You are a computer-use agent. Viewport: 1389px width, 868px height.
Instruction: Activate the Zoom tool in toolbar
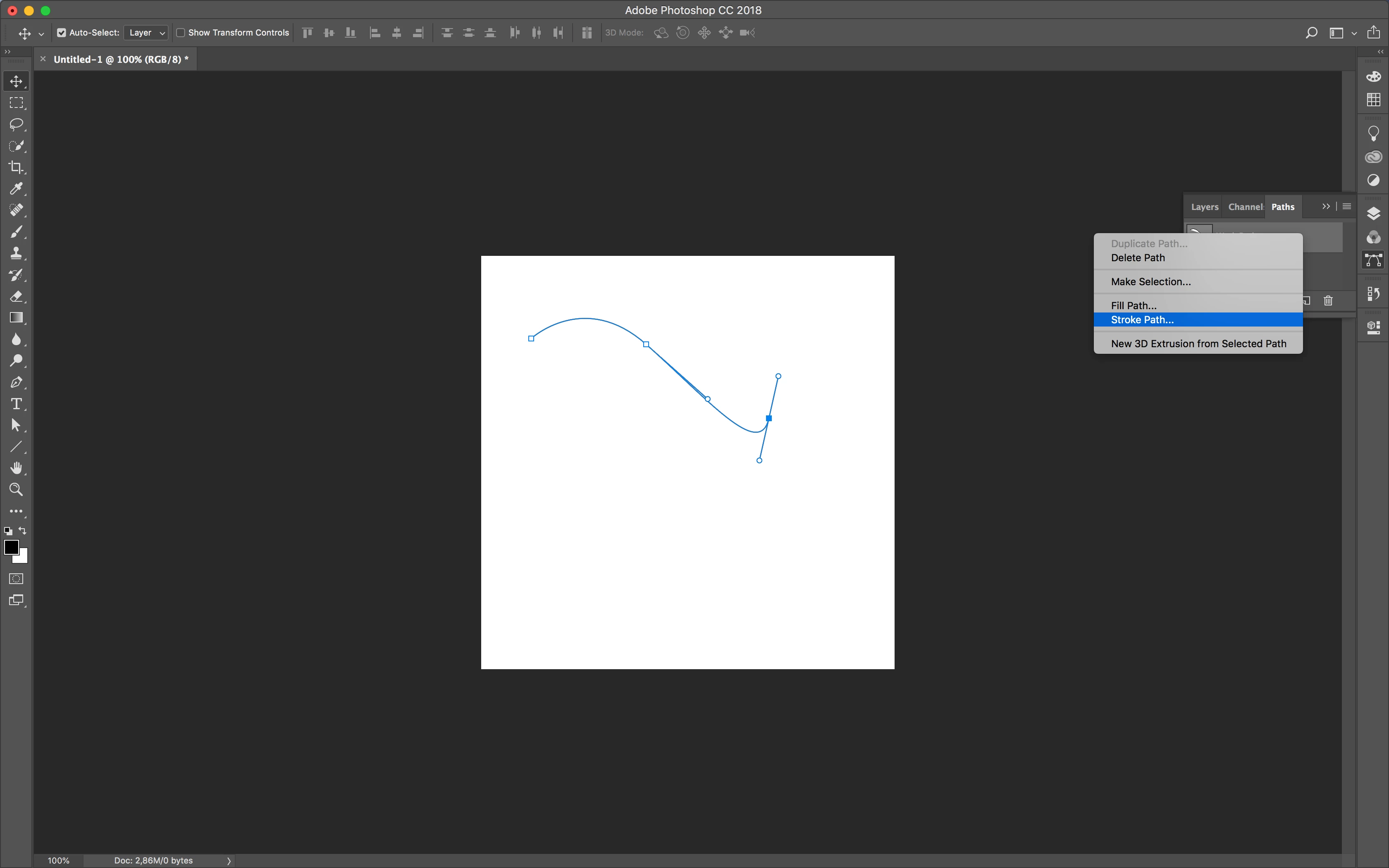tap(16, 490)
